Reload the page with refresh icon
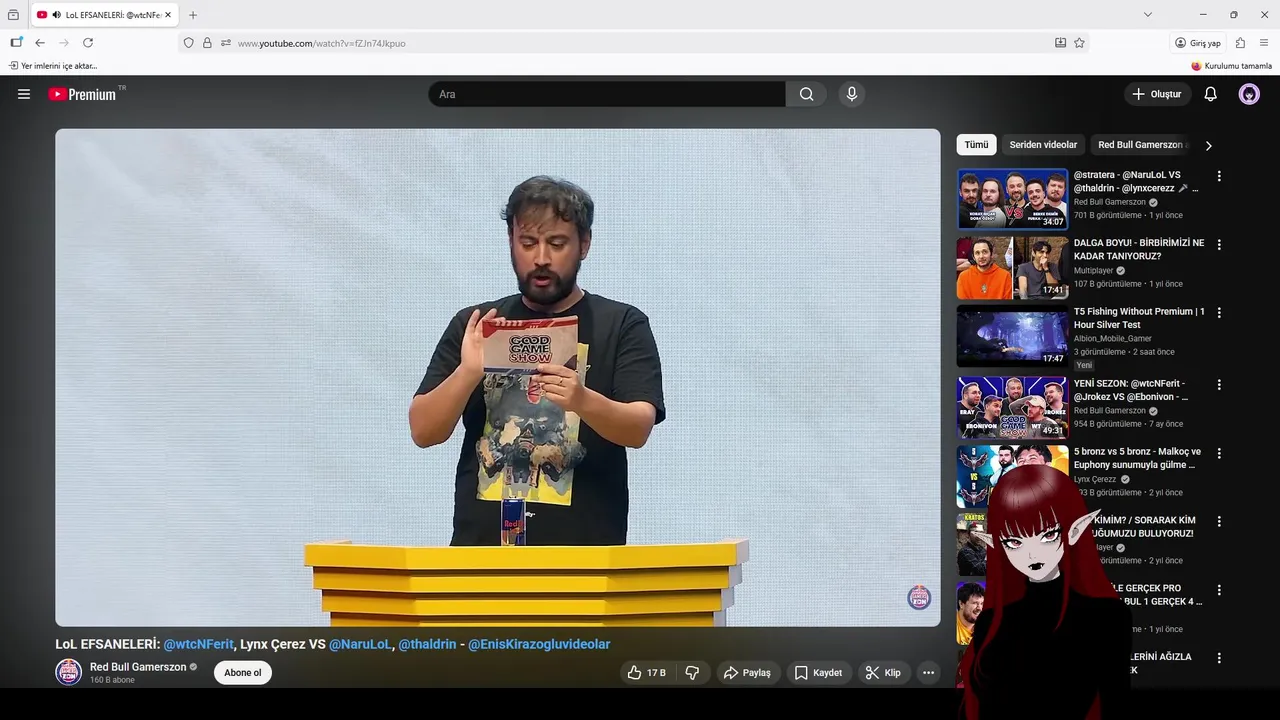 [x=88, y=43]
